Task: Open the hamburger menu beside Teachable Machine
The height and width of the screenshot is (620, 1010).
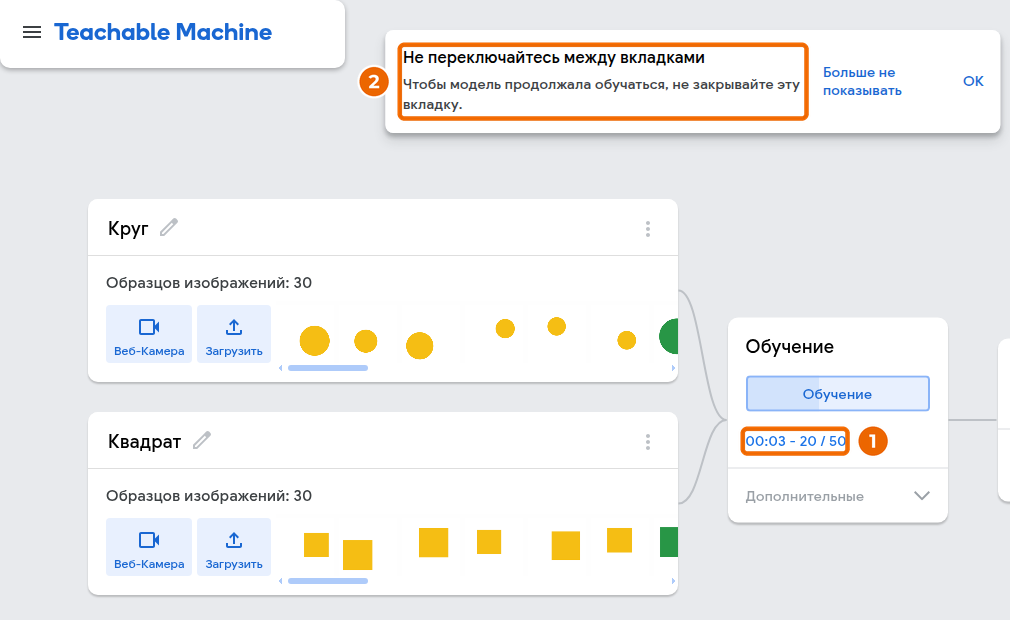Action: click(x=32, y=32)
